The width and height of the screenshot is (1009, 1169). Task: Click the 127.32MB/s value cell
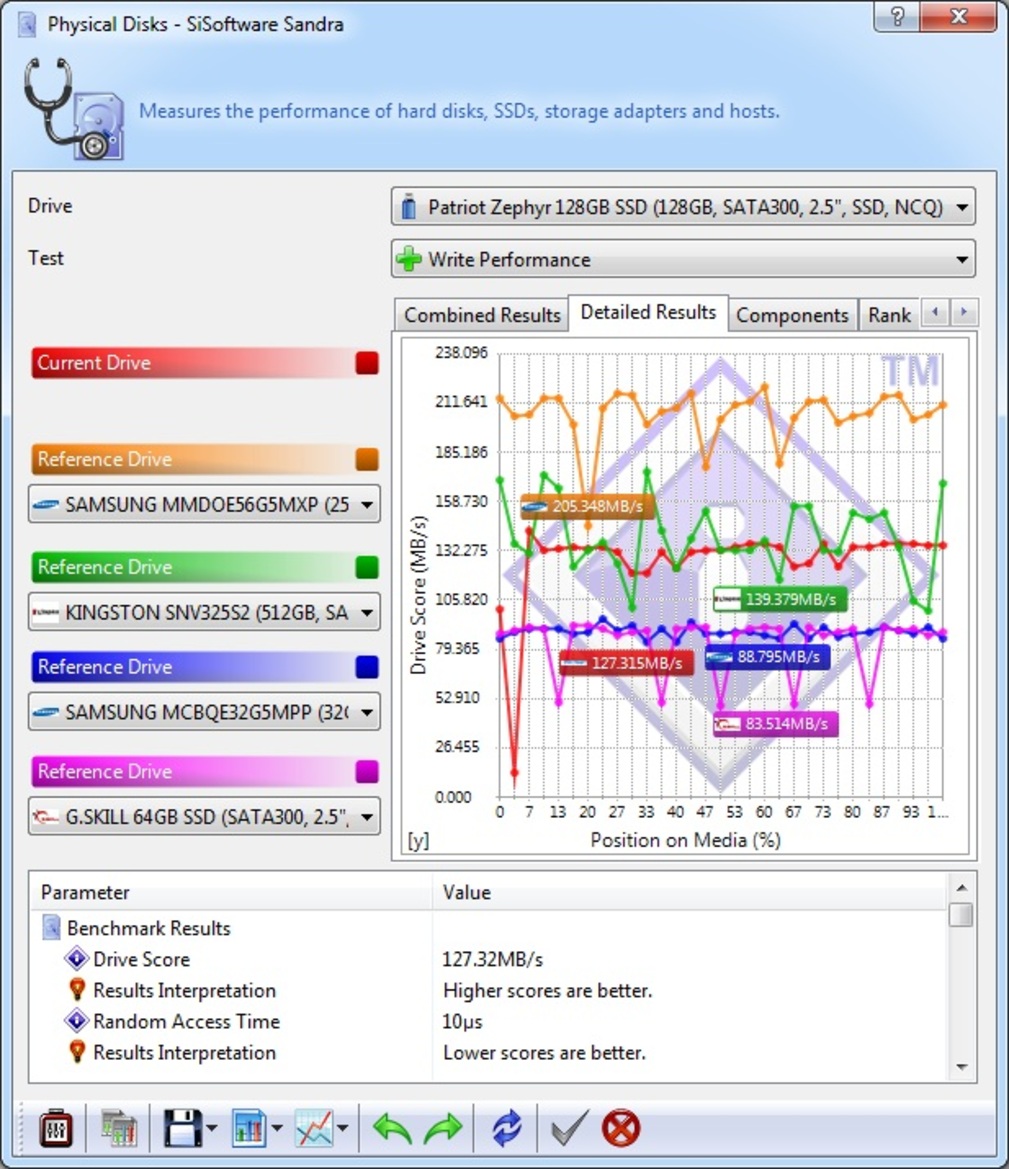click(492, 960)
